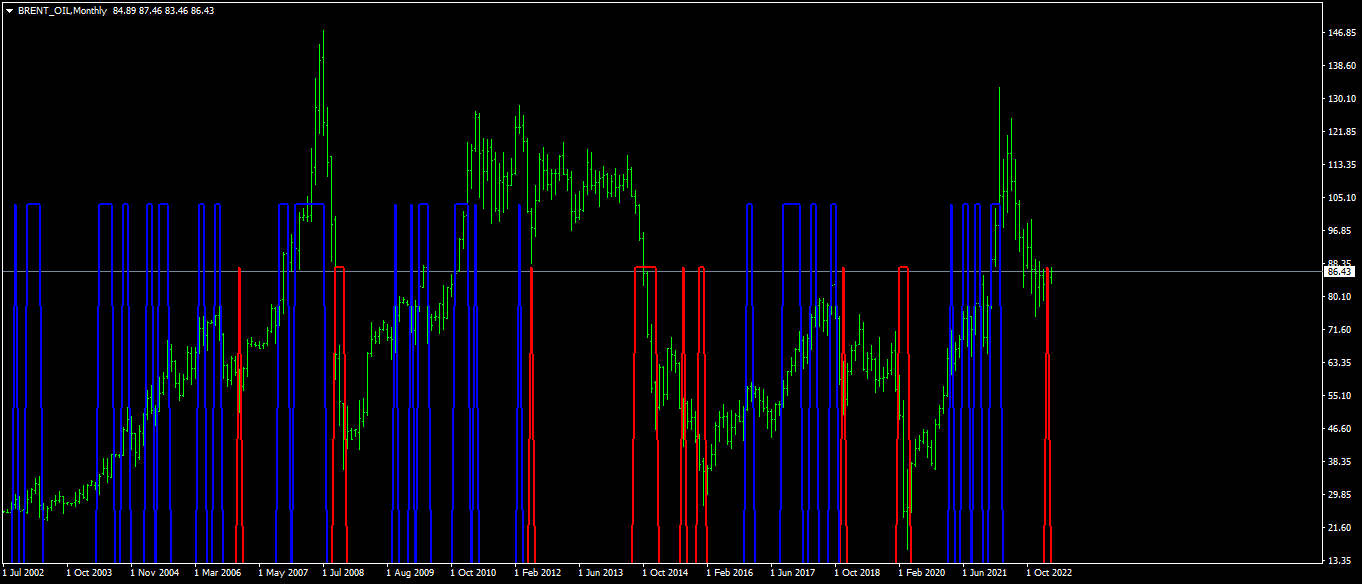Click the 1 Jun 2013 date label
The image size is (1362, 584).
[x=601, y=574]
